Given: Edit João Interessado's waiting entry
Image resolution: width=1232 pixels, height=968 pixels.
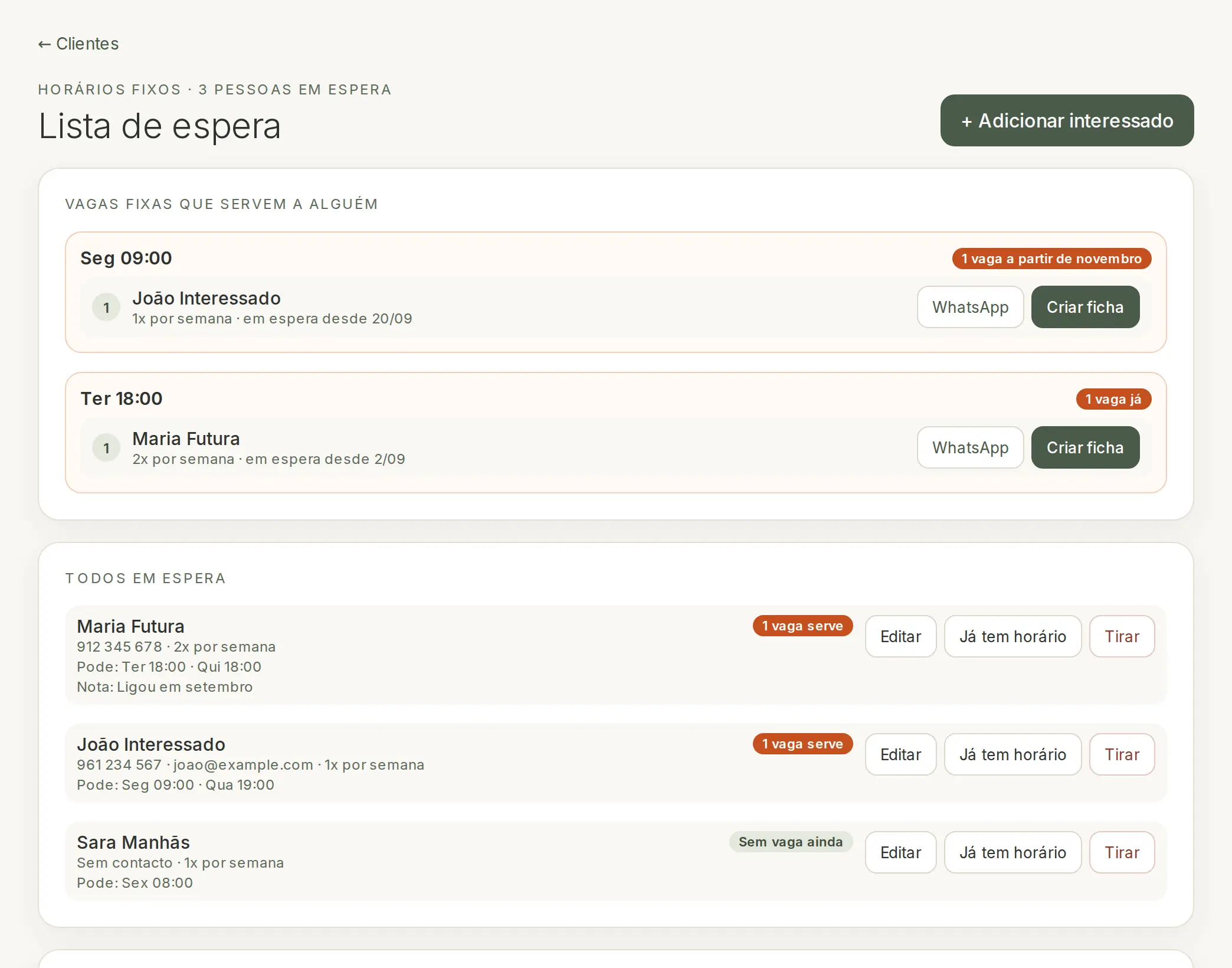Looking at the screenshot, I should tap(900, 754).
